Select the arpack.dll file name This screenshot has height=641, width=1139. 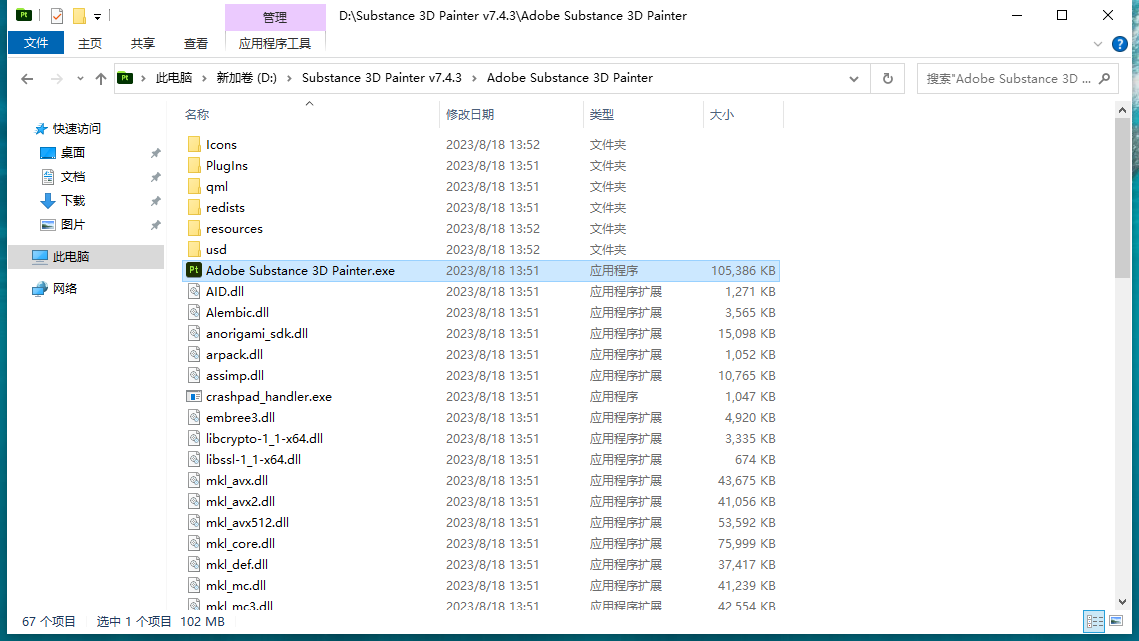(x=235, y=355)
